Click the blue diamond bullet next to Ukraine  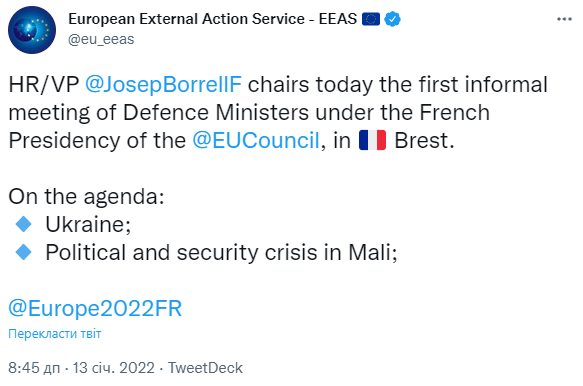[24, 224]
